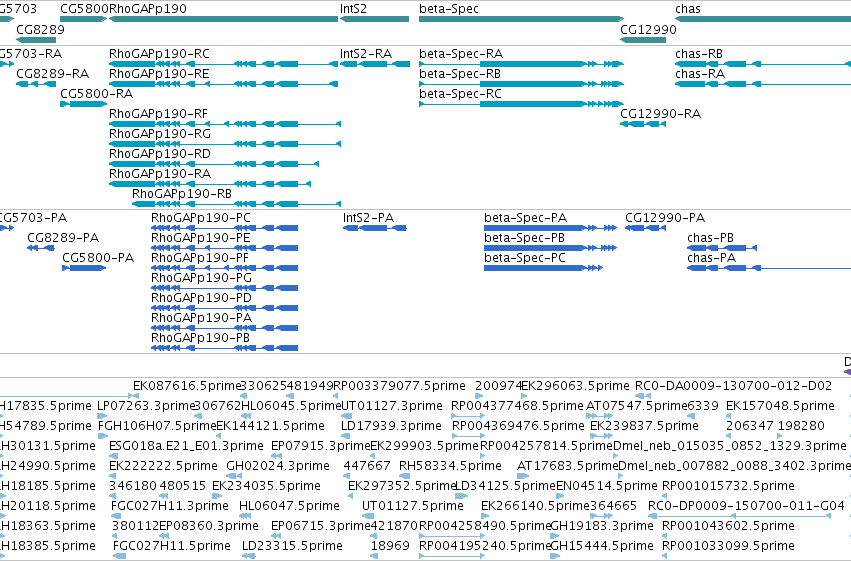Open protein RhoGAPp190-PD label
Image resolution: width=851 pixels, height=561 pixels.
[x=201, y=298]
